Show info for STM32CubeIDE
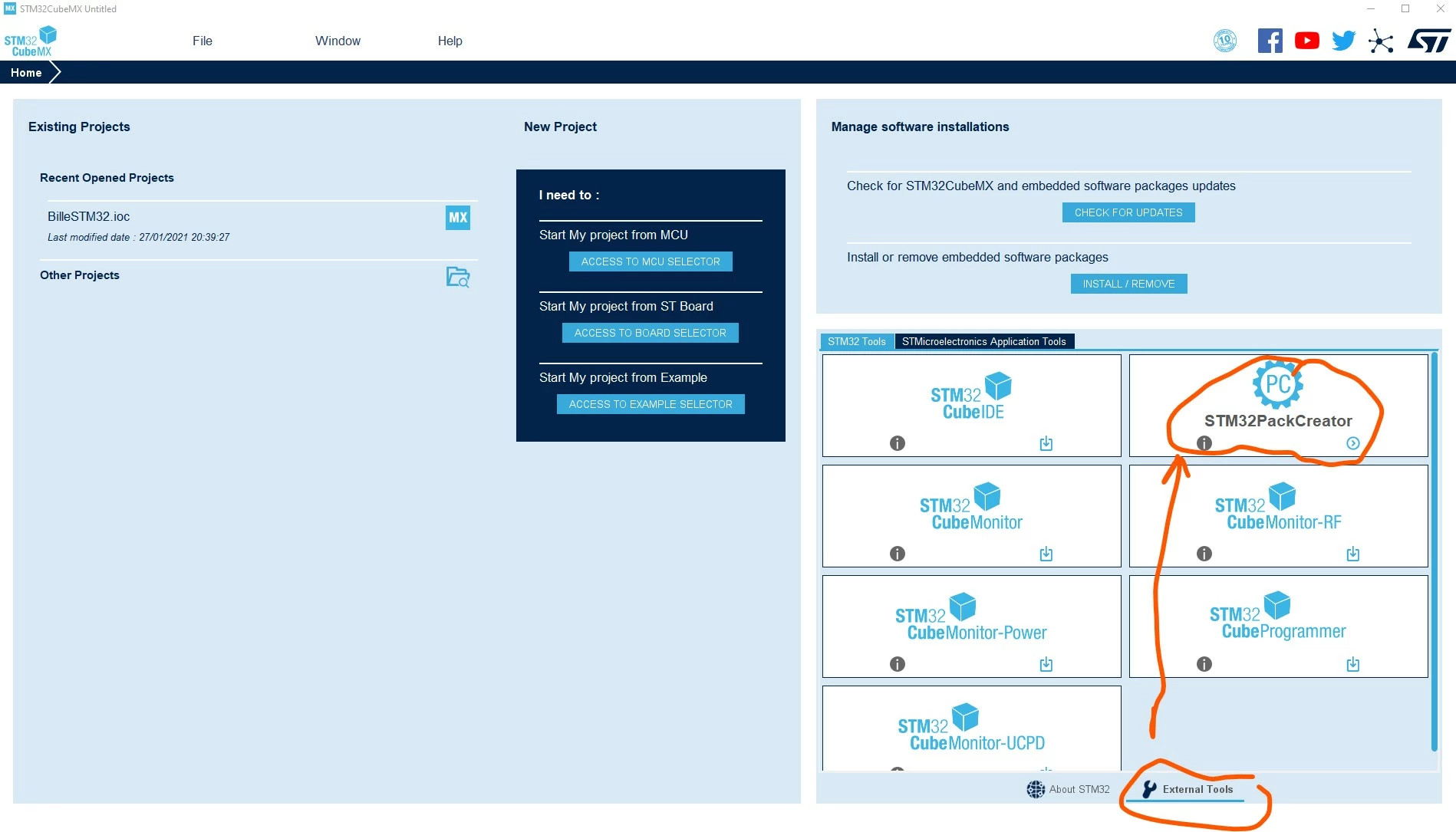The image size is (1456, 832). [x=898, y=443]
